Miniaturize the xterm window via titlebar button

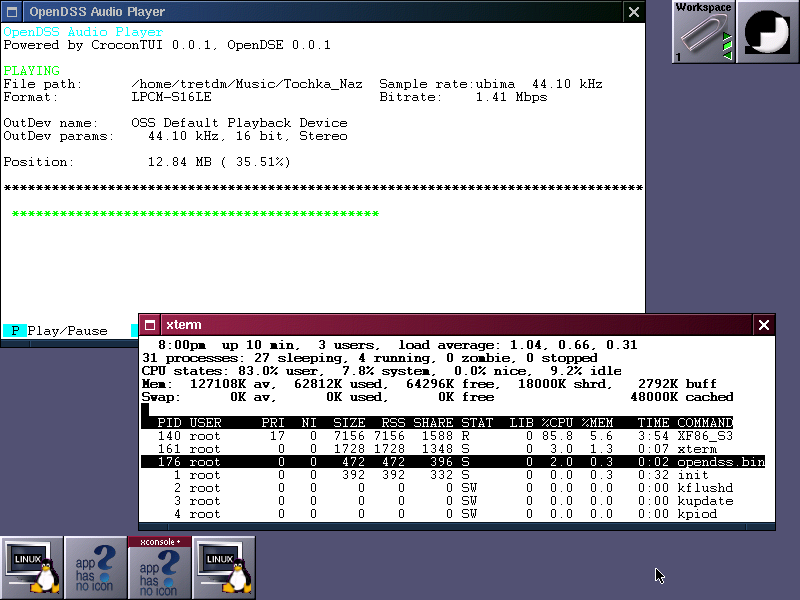pos(149,325)
